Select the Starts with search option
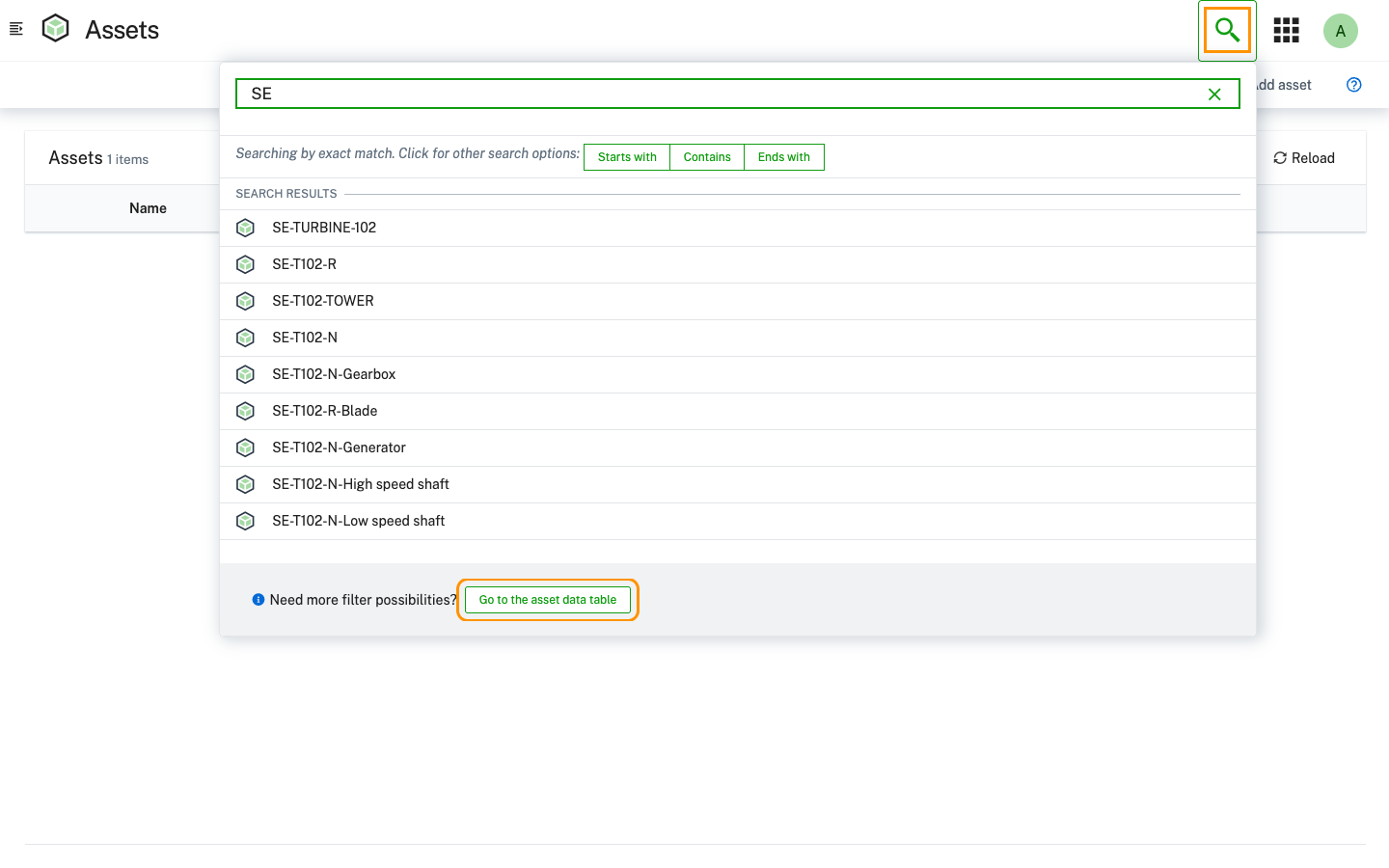The image size is (1389, 868). tap(627, 157)
